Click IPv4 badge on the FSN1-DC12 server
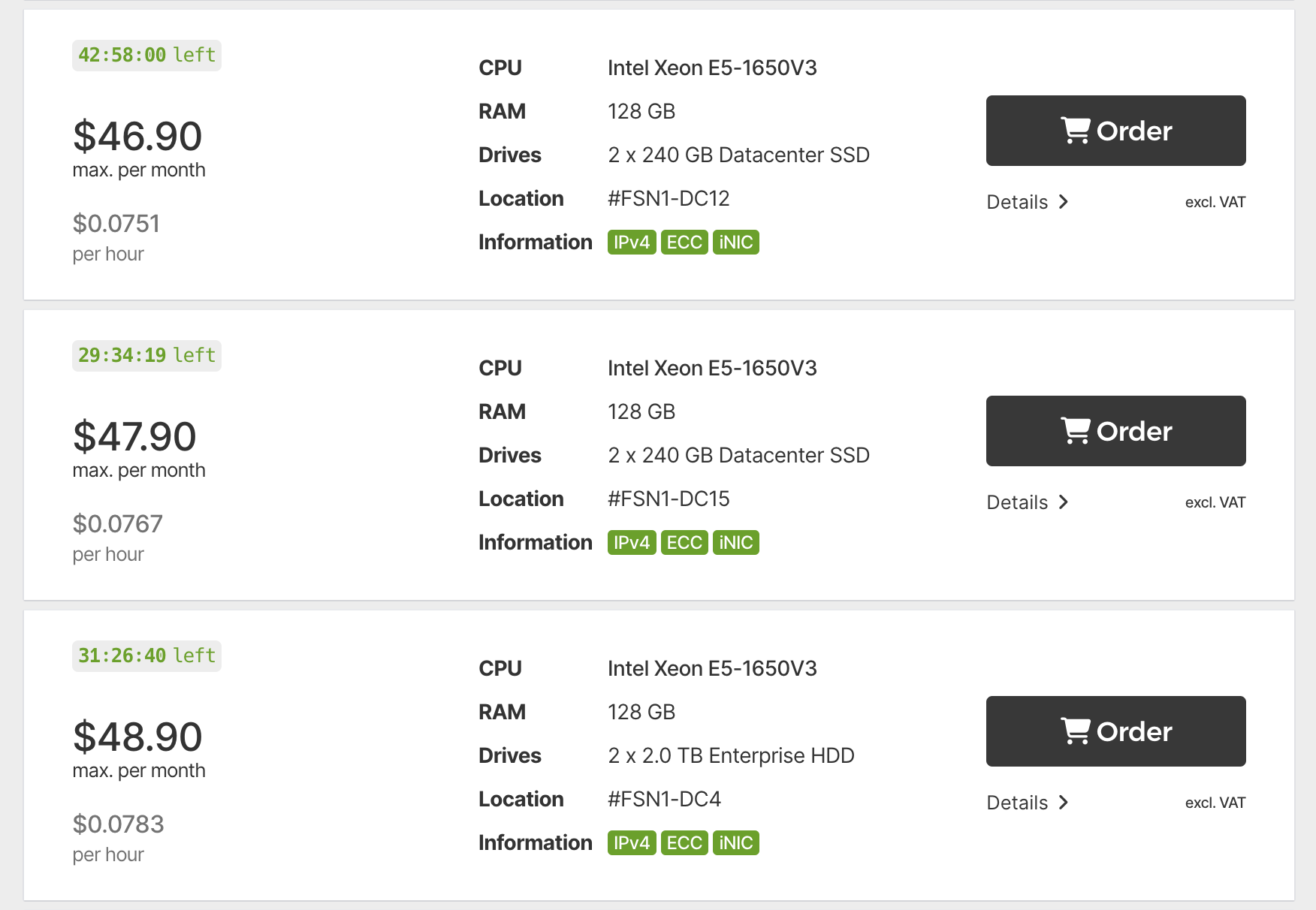 [631, 243]
